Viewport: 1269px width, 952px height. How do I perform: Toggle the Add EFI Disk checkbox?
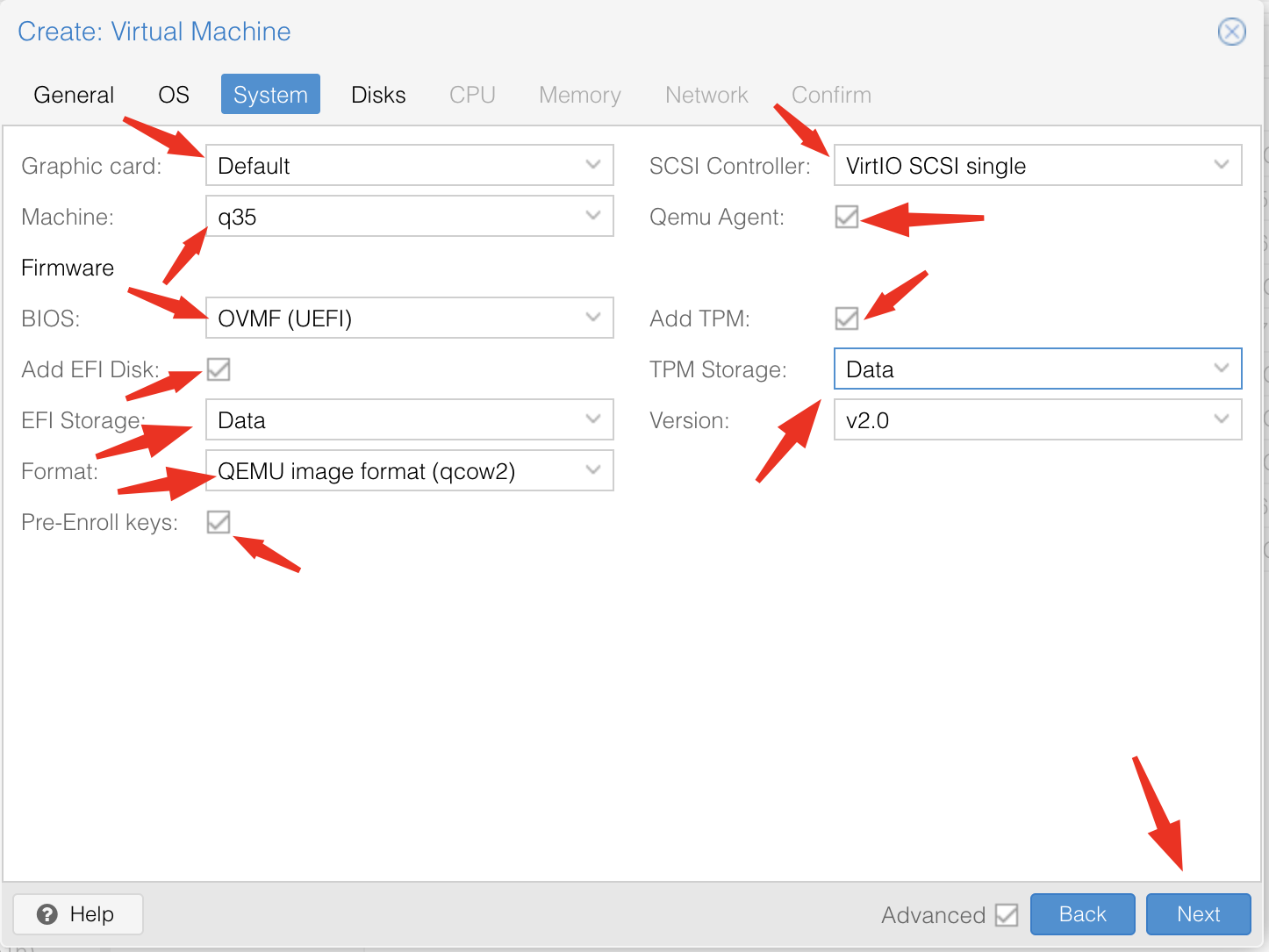tap(219, 369)
